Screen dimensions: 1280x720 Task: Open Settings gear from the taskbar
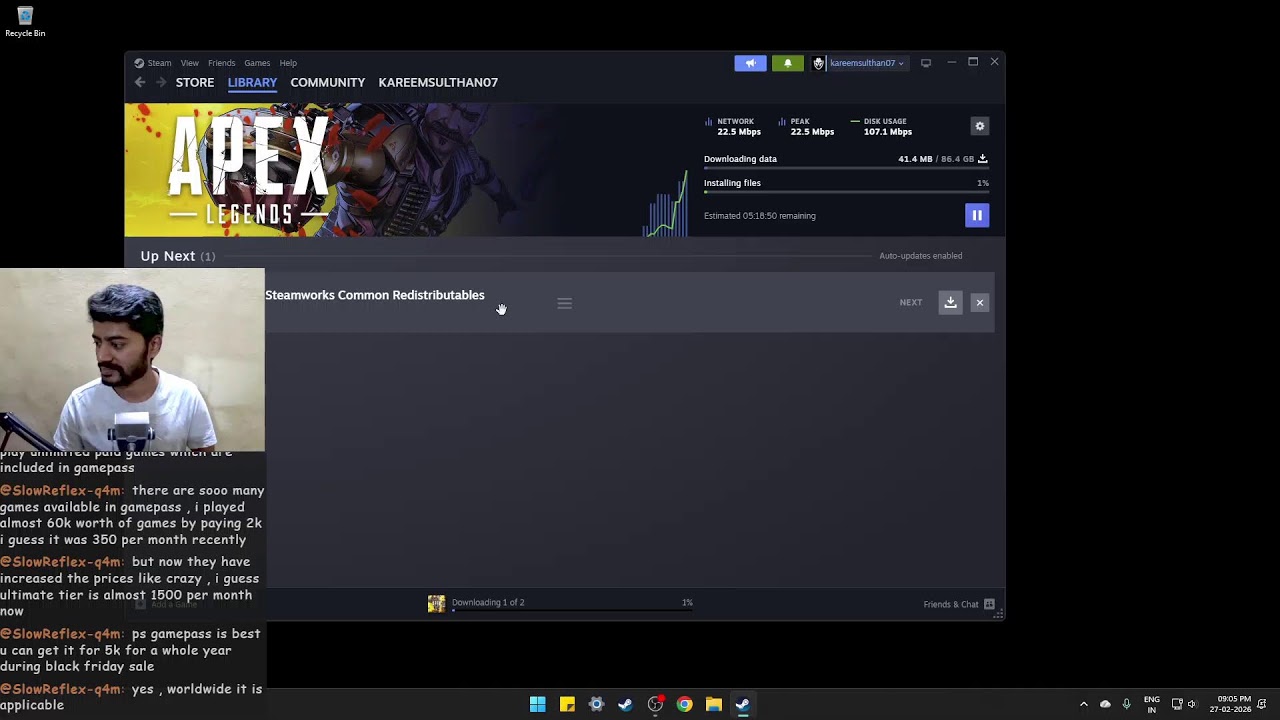[596, 704]
